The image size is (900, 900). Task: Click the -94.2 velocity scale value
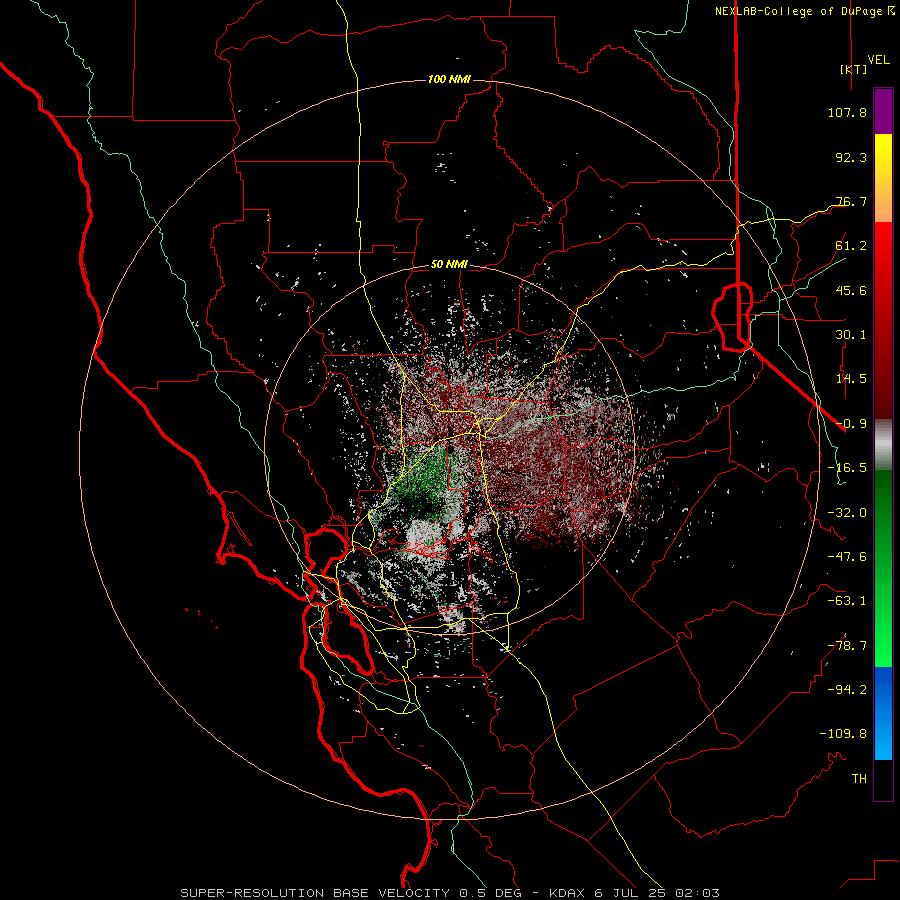pos(847,690)
